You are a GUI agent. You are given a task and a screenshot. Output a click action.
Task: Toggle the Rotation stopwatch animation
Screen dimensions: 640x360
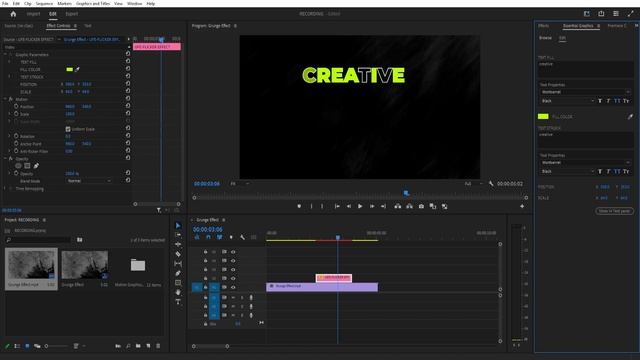click(16, 136)
